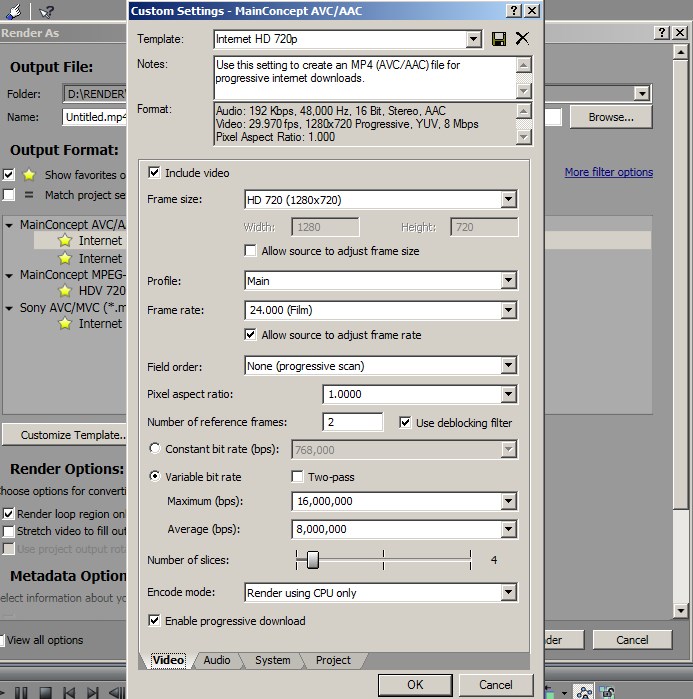
Task: Switch to the System tab
Action: (272, 660)
